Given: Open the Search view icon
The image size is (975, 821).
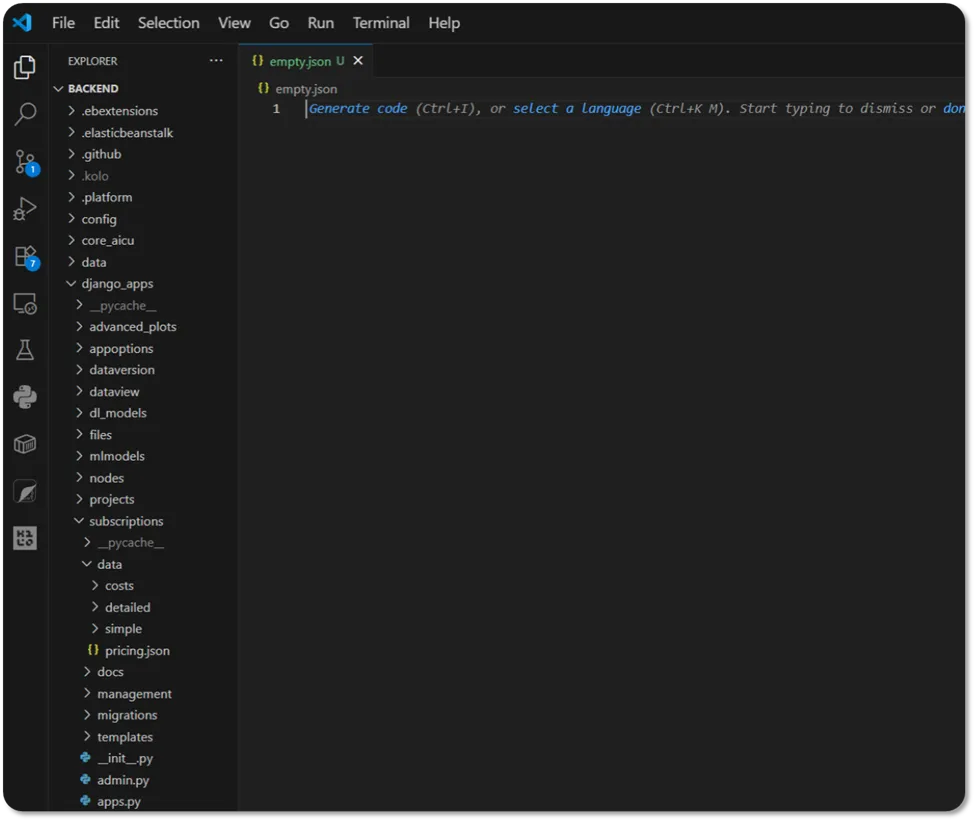Looking at the screenshot, I should [x=25, y=115].
